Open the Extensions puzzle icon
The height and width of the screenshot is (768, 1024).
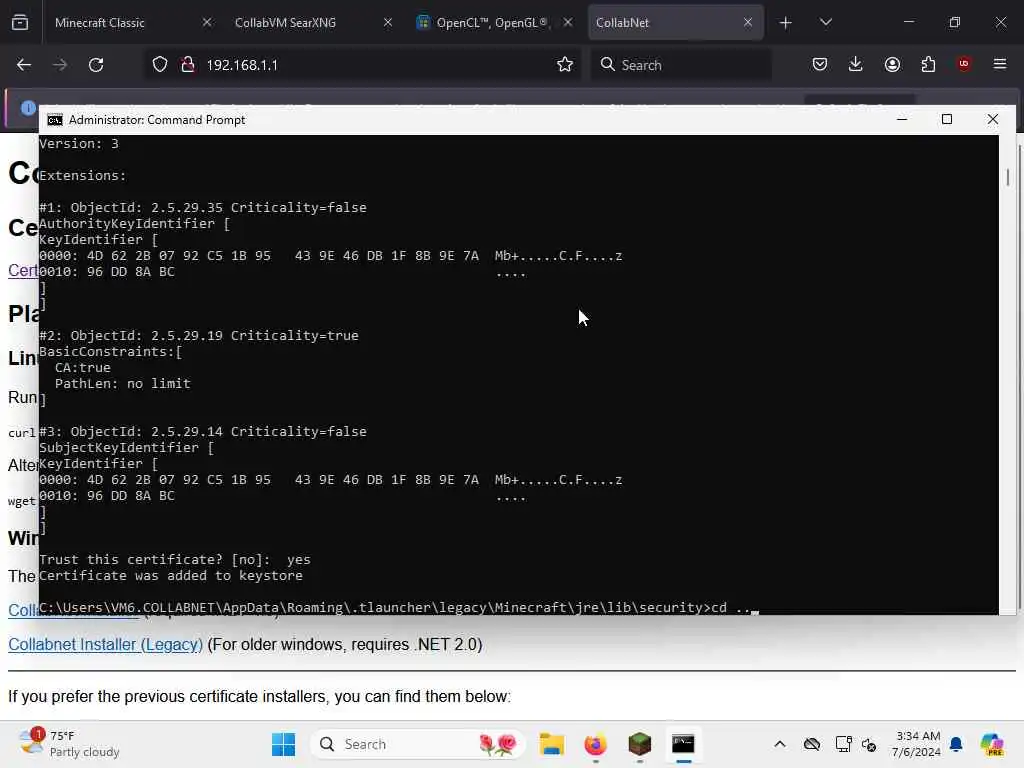(x=928, y=64)
